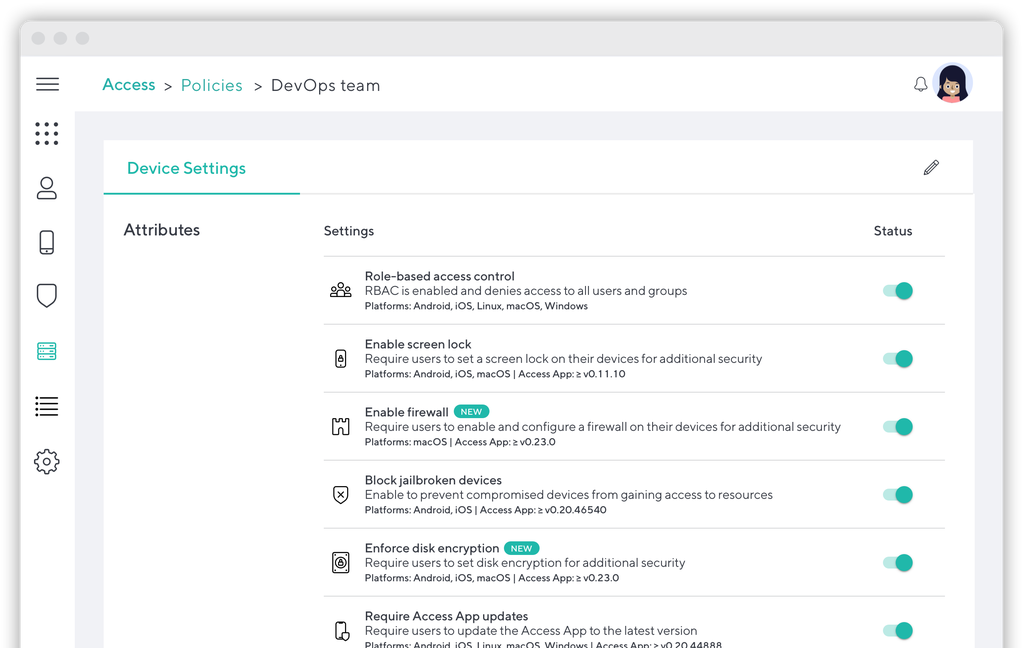
Task: Toggle Block jailbroken devices setting
Action: [x=898, y=495]
